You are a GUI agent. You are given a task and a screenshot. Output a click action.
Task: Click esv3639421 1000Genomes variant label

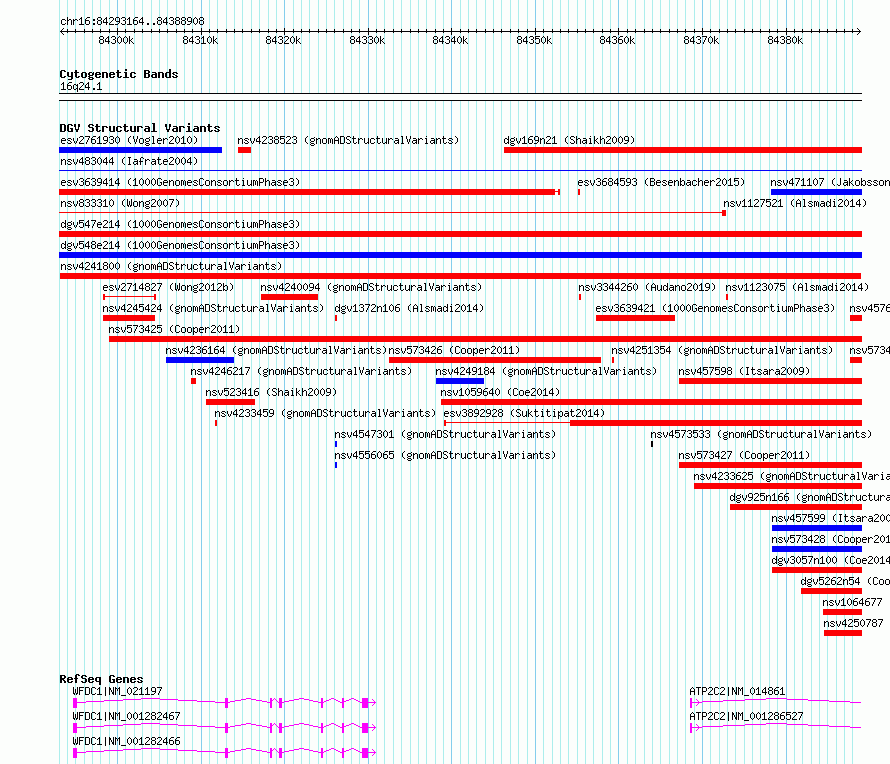click(x=715, y=308)
